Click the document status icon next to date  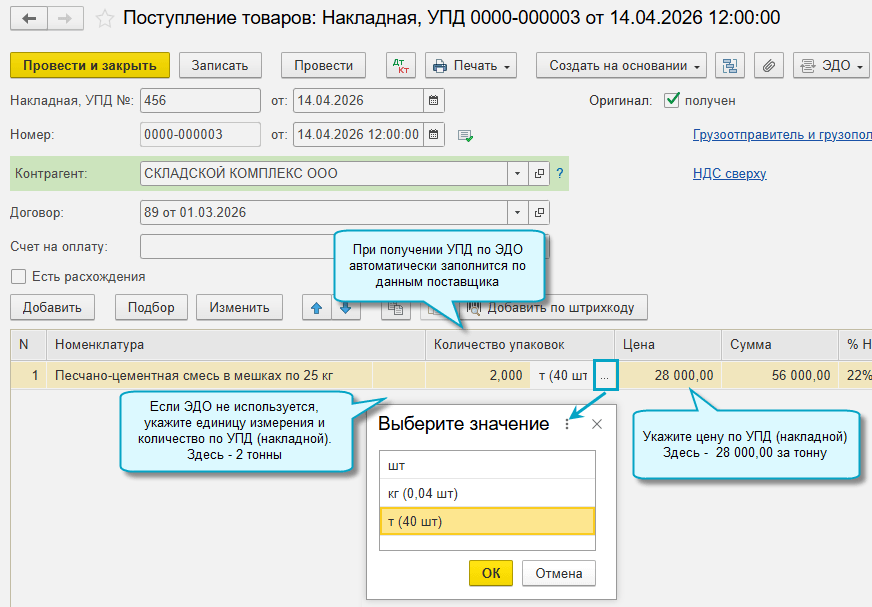(x=465, y=135)
